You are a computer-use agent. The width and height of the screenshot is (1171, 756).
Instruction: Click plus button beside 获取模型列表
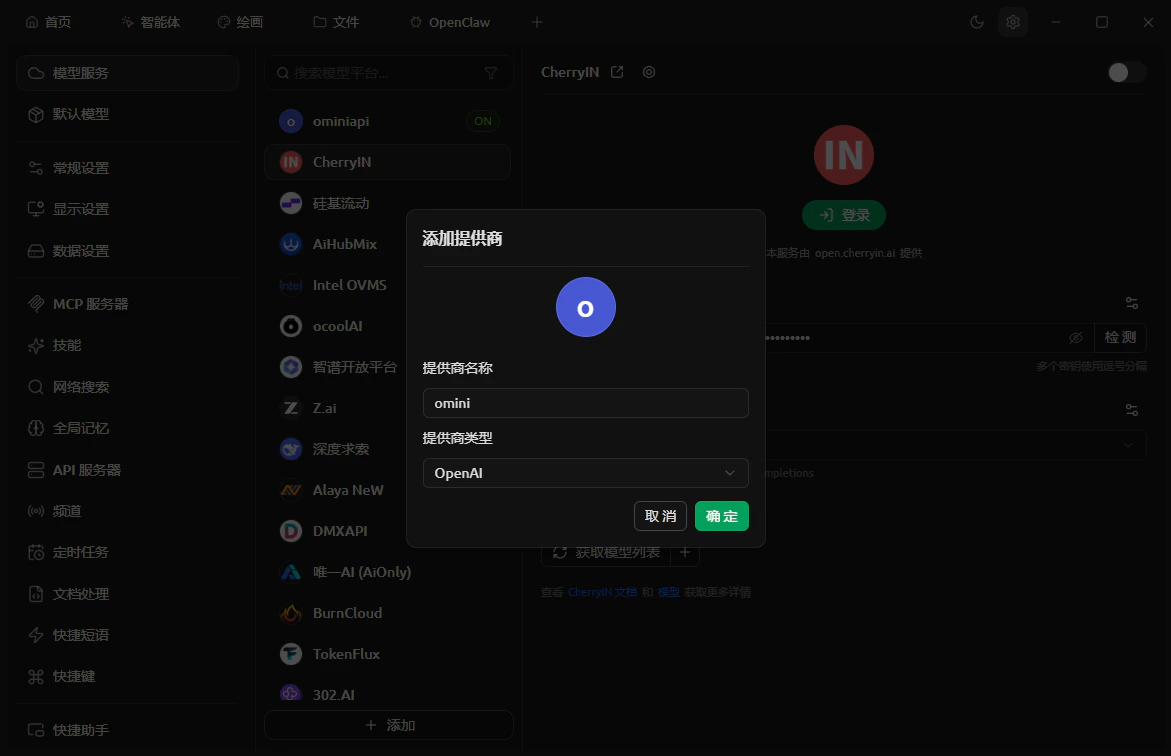(x=685, y=553)
